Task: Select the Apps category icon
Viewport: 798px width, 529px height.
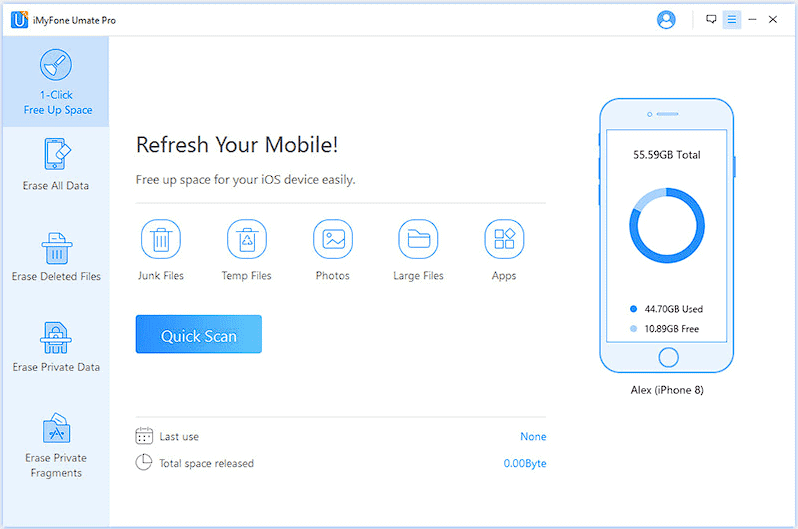Action: [x=504, y=239]
